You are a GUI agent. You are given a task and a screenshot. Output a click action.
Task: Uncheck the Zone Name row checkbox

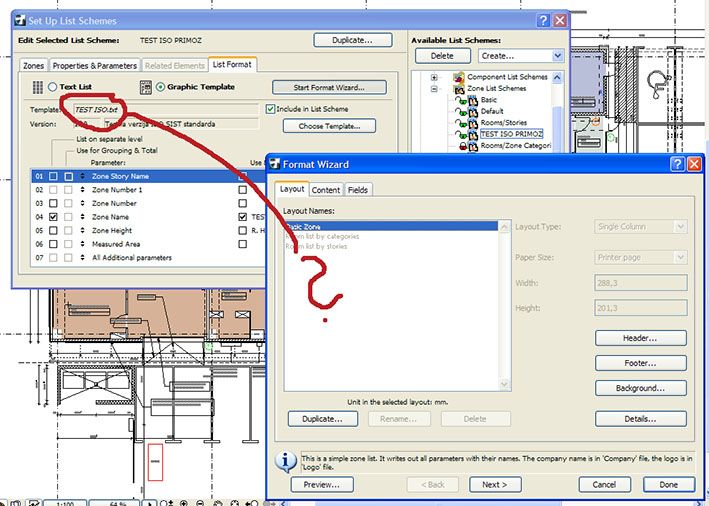coord(53,217)
